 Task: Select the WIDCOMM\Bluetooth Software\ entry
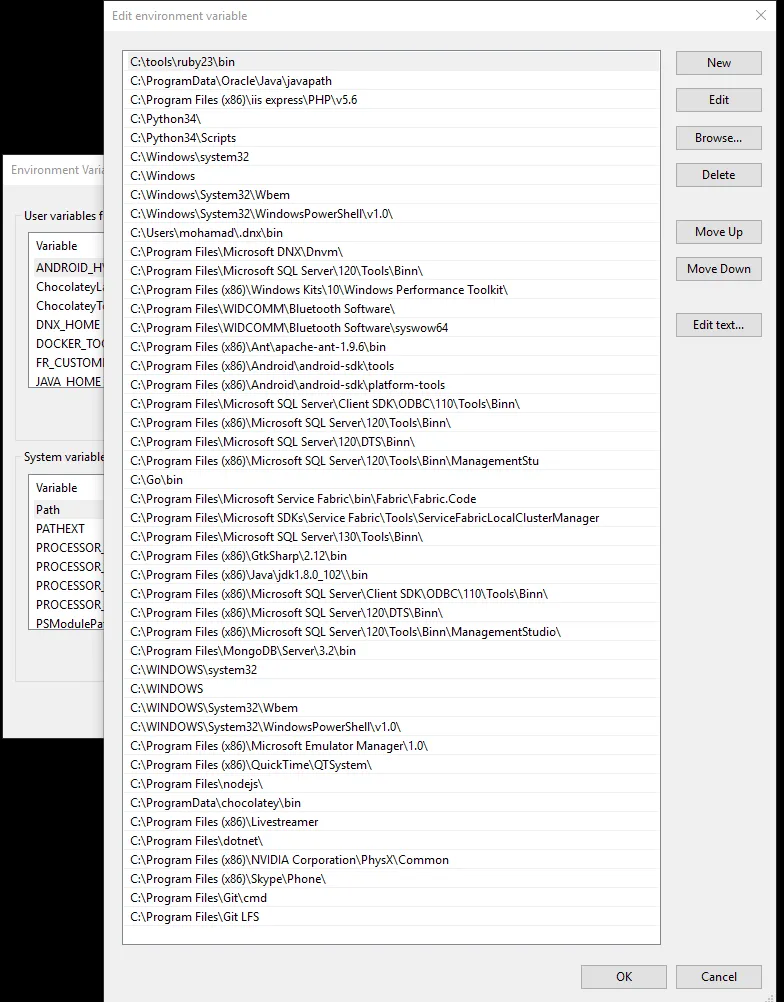391,309
